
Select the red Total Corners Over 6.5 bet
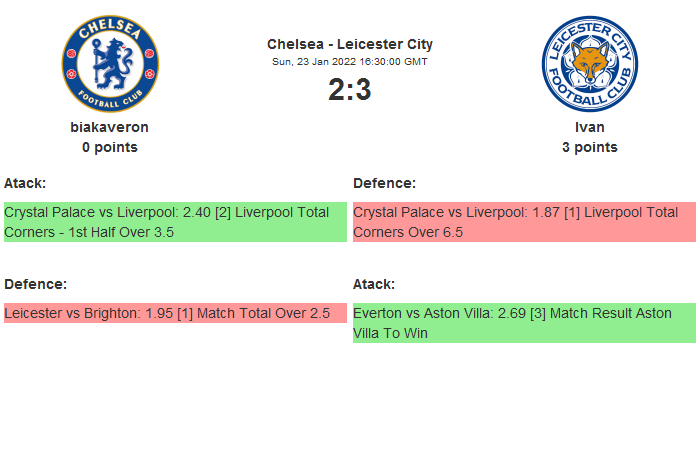tap(524, 222)
